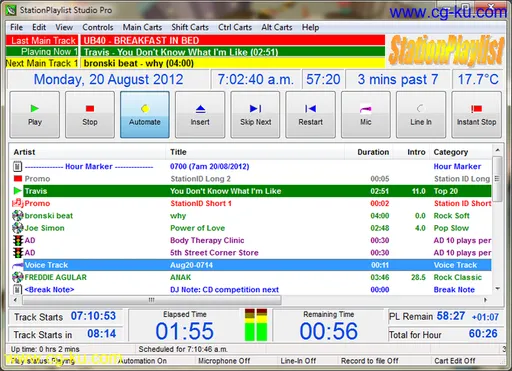512x371 pixels.
Task: Click the disc icon beside bronski beat
Action: (17, 216)
